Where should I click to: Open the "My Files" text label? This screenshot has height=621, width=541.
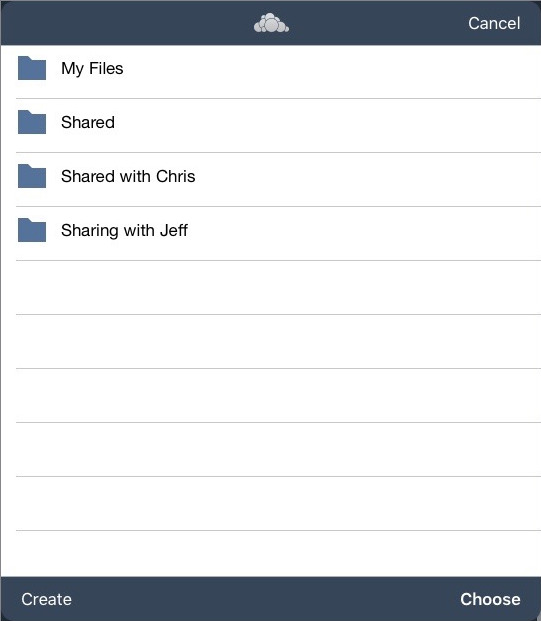tap(92, 69)
